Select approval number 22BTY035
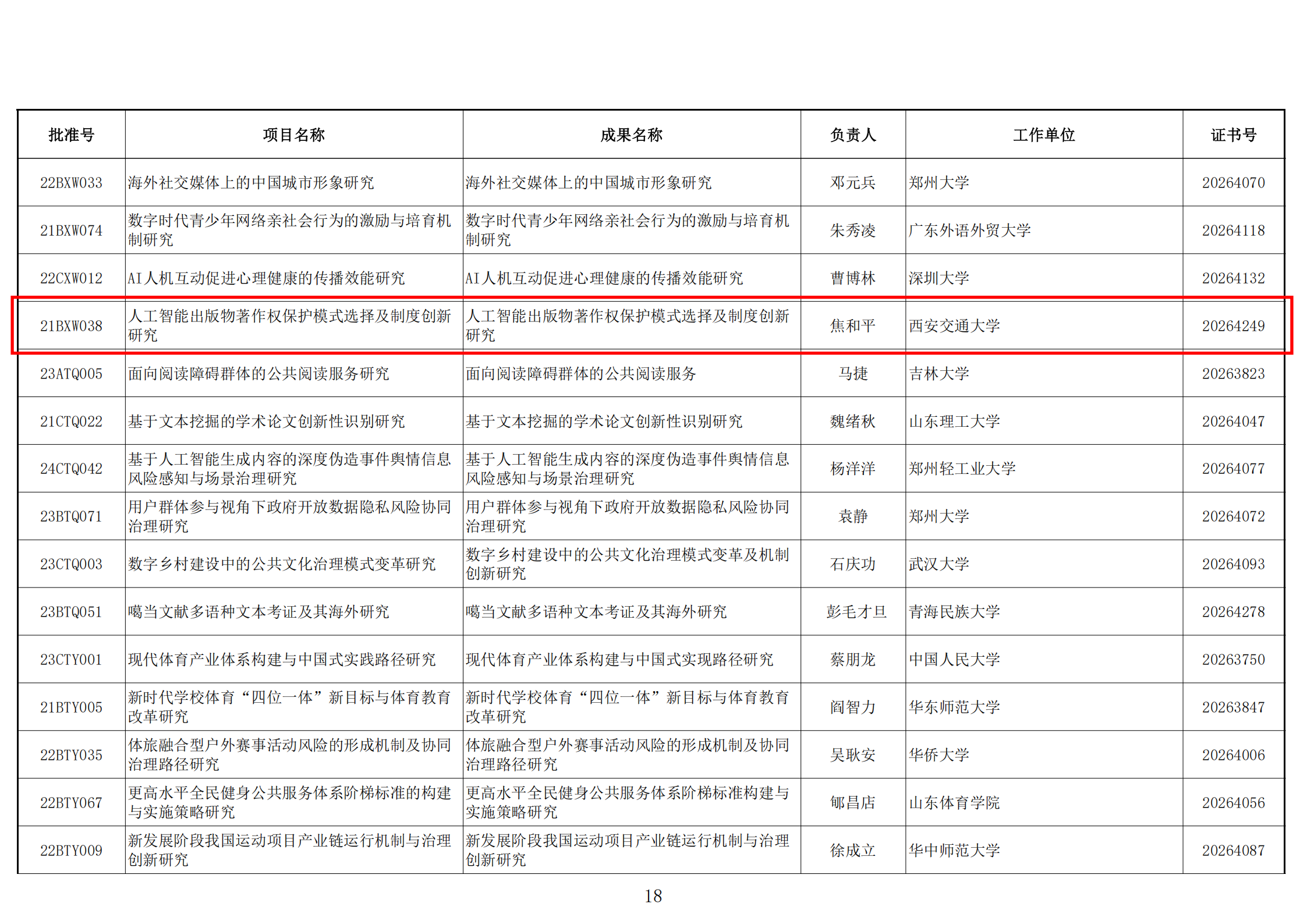1307x924 pixels. [71, 755]
